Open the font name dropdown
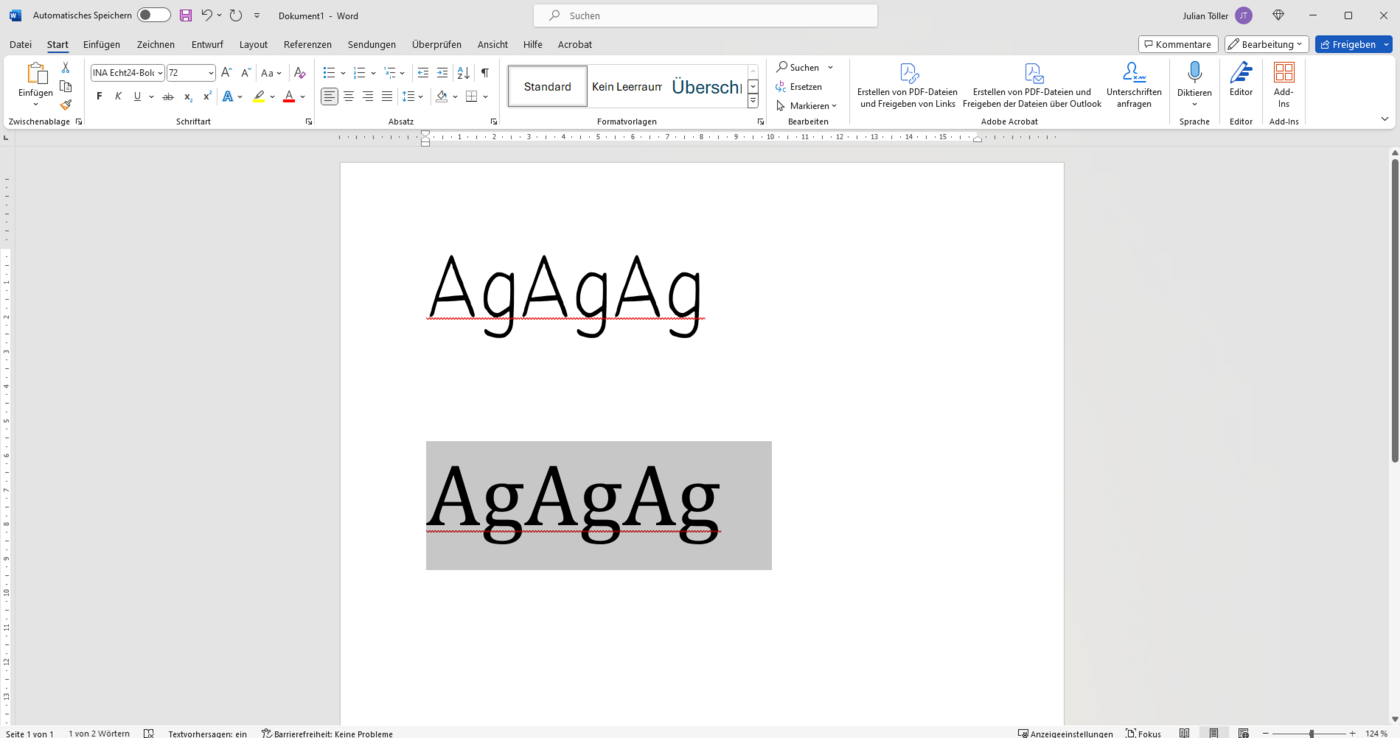This screenshot has height=738, width=1400. click(128, 73)
